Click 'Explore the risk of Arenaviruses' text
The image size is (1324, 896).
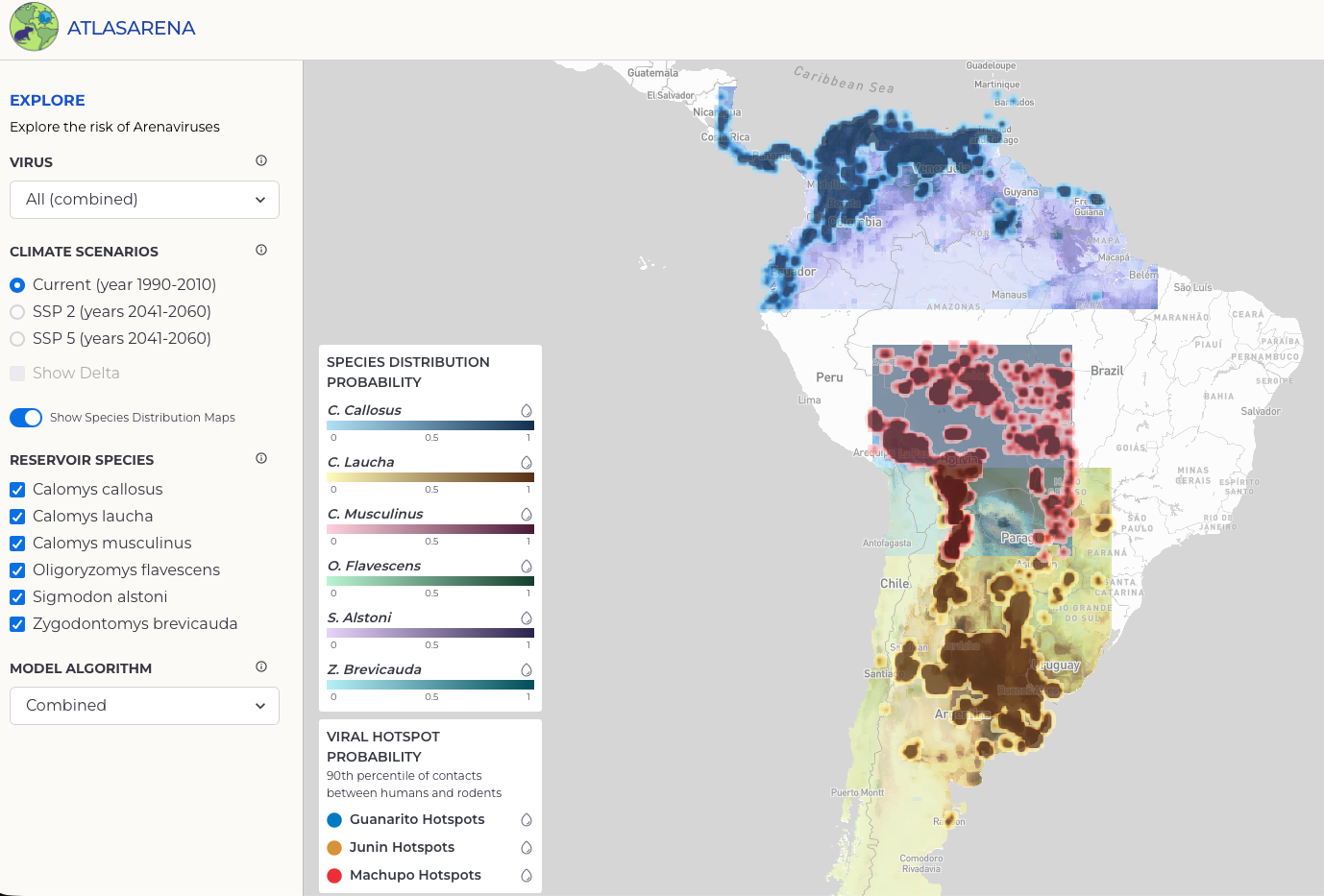point(114,127)
